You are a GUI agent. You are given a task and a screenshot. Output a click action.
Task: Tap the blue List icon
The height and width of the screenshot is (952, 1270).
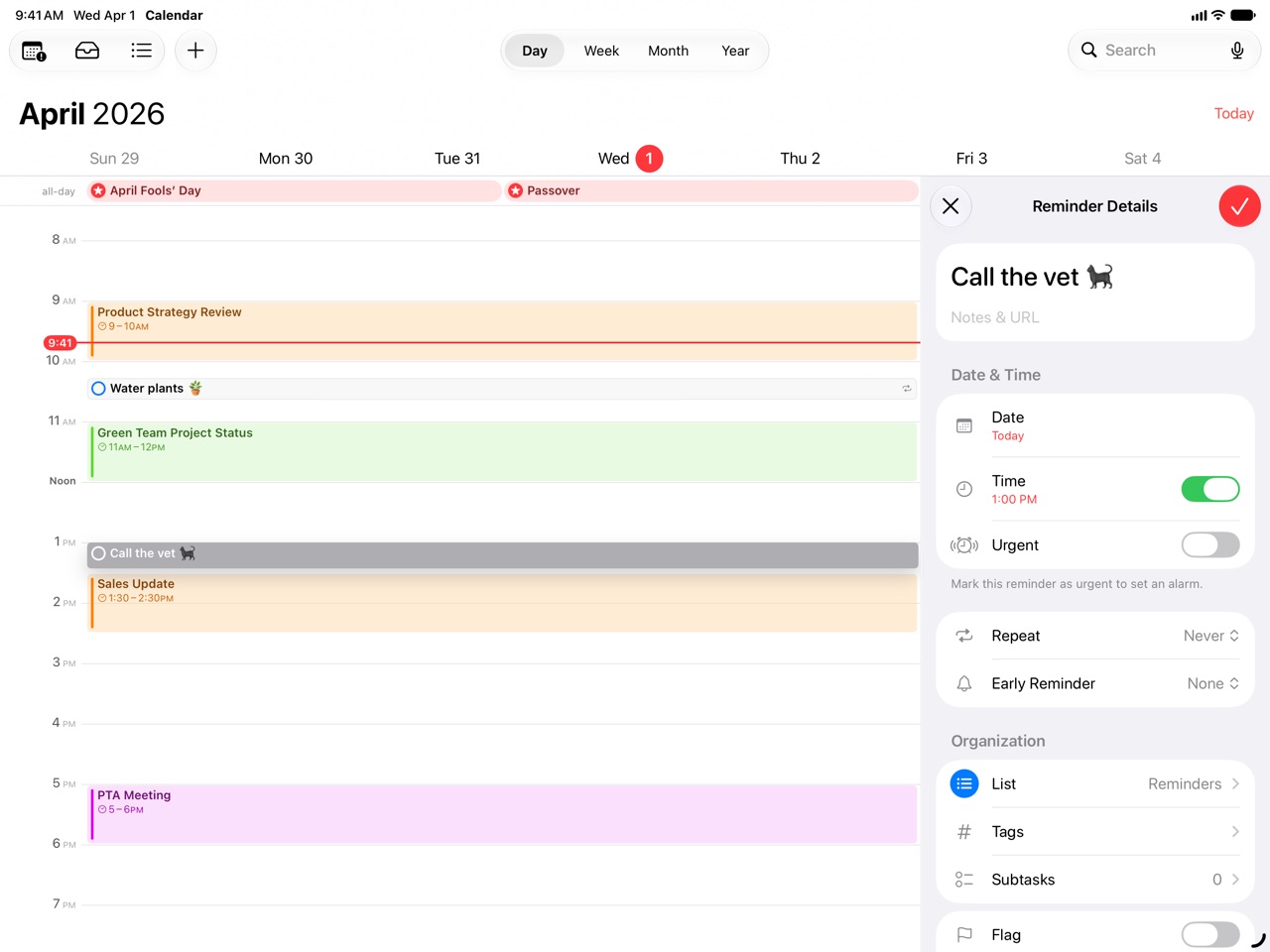964,783
